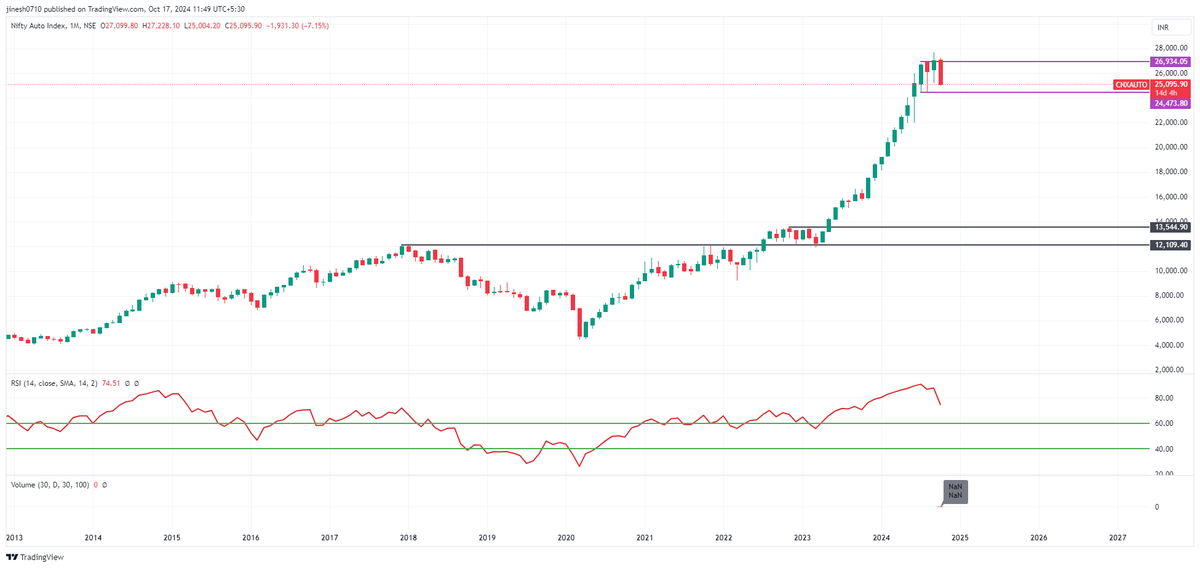This screenshot has height=568, width=1200.
Task: Click the 2025 label on time axis
Action: [960, 537]
